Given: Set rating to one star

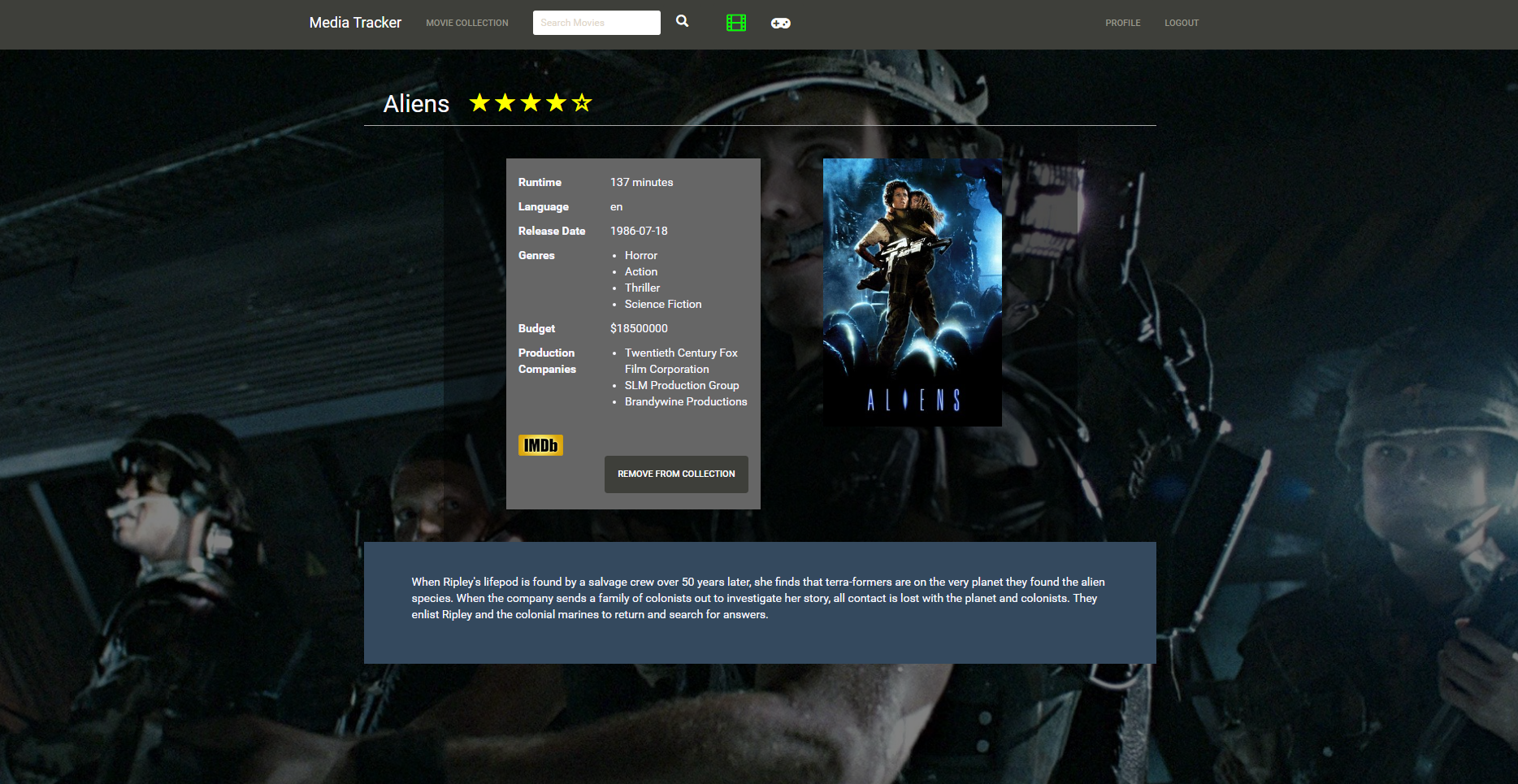Looking at the screenshot, I should 479,103.
